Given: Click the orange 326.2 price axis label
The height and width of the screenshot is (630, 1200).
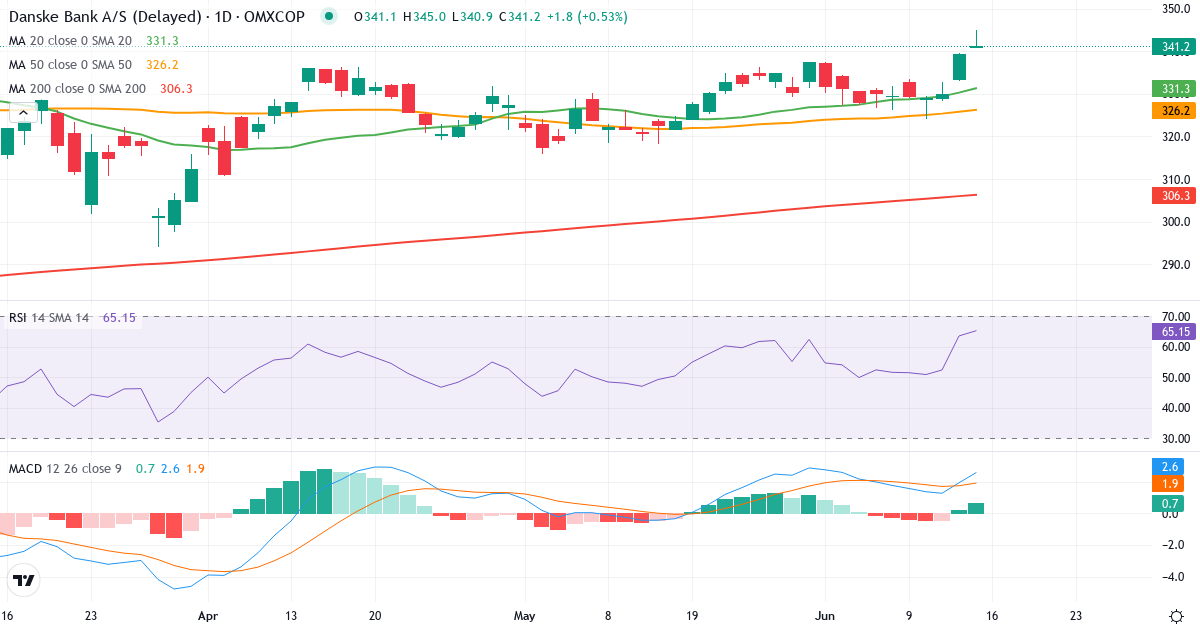Looking at the screenshot, I should [x=1174, y=110].
